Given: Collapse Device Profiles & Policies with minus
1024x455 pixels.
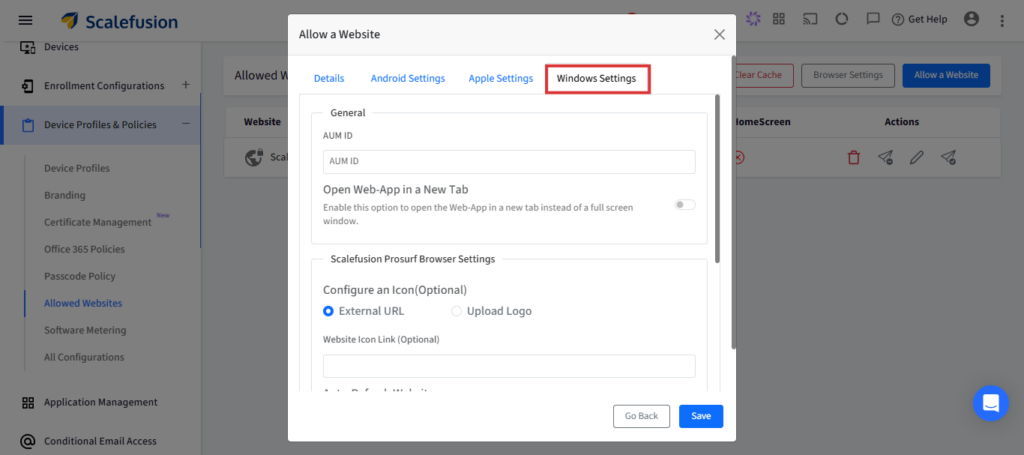Looking at the screenshot, I should [185, 124].
